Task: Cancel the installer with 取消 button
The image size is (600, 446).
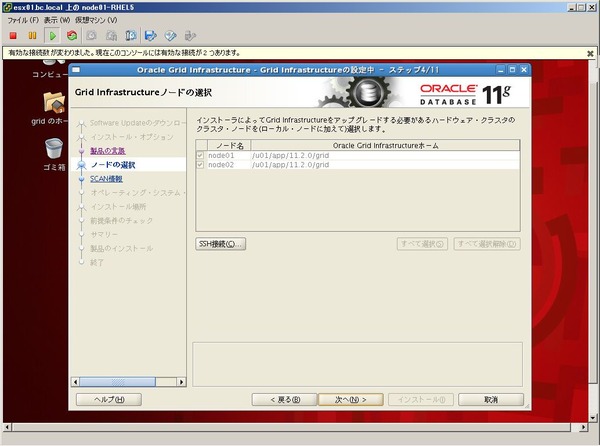Action: click(491, 400)
